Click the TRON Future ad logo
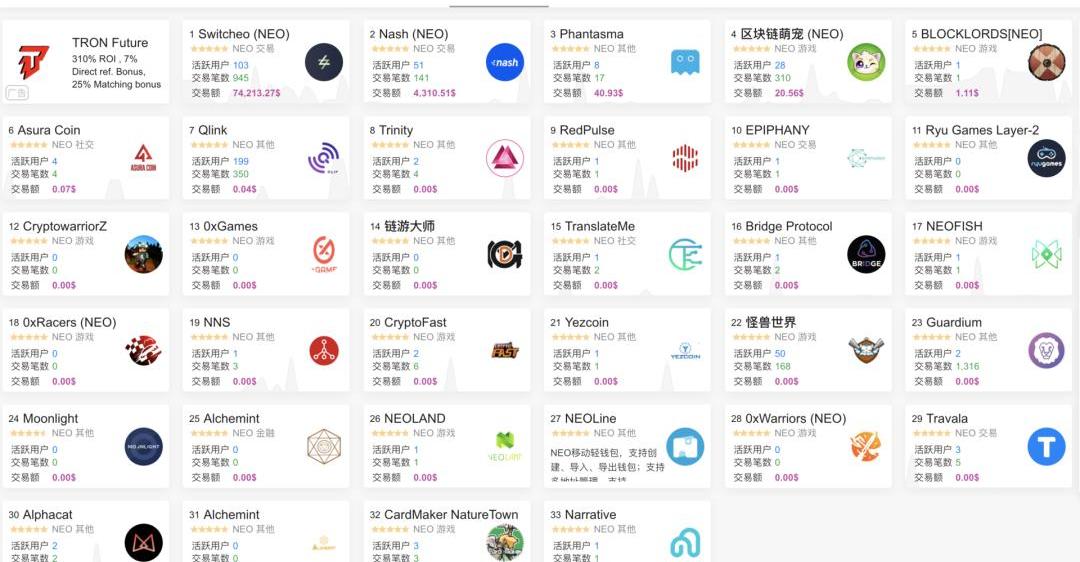The image size is (1080, 562). (x=33, y=62)
